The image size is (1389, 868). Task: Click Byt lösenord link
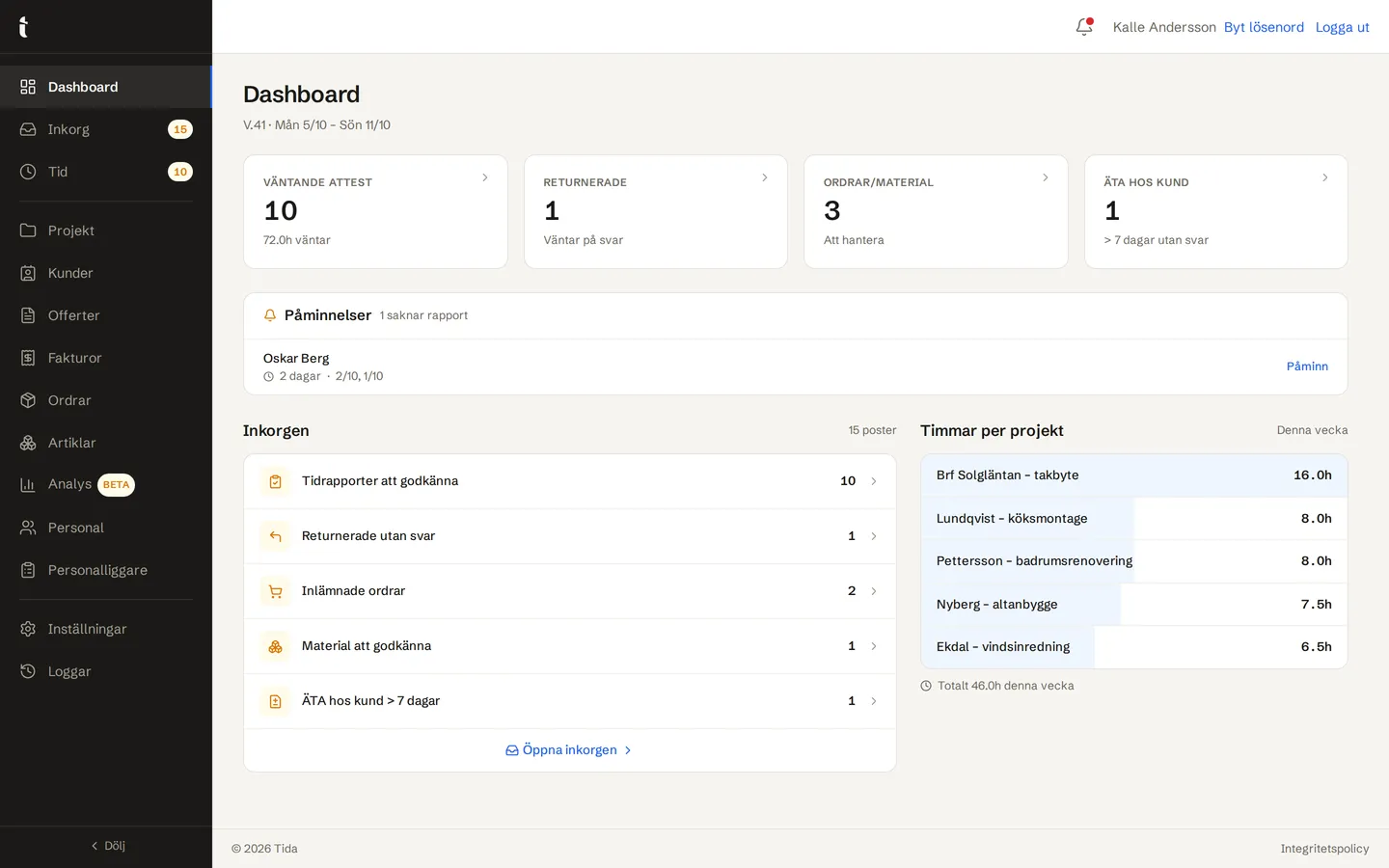click(x=1264, y=27)
